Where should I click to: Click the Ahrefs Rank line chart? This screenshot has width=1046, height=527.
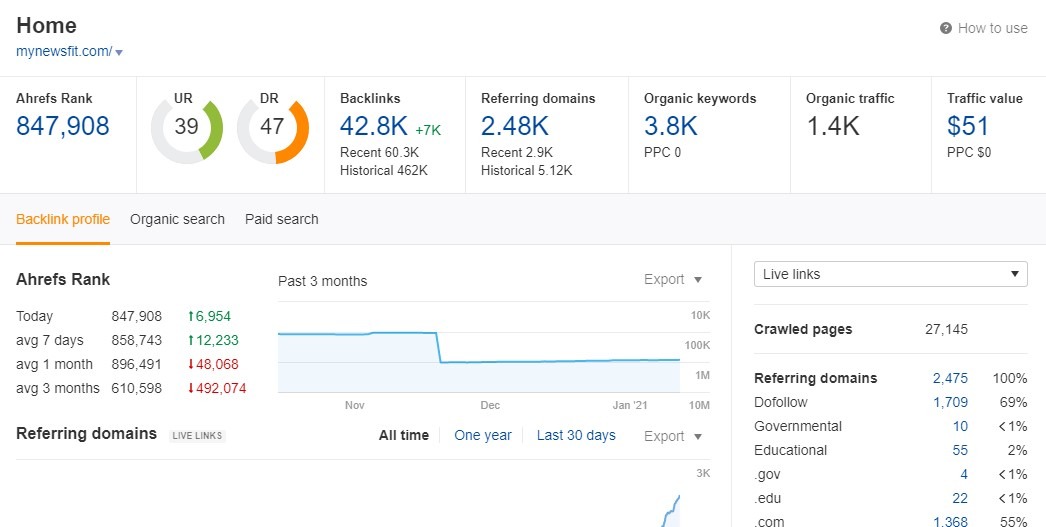(x=478, y=350)
